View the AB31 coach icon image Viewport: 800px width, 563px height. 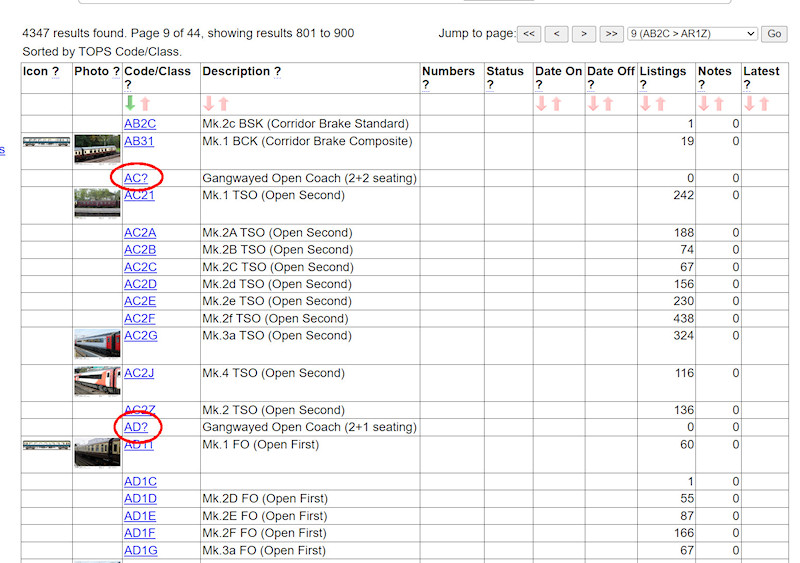point(47,142)
